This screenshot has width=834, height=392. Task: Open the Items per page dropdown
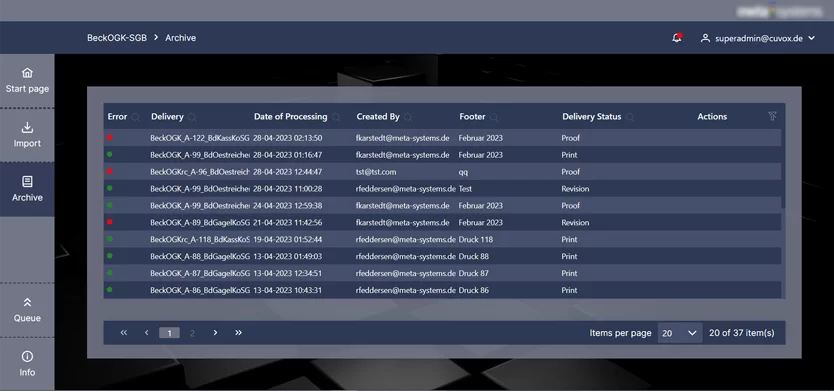[680, 333]
